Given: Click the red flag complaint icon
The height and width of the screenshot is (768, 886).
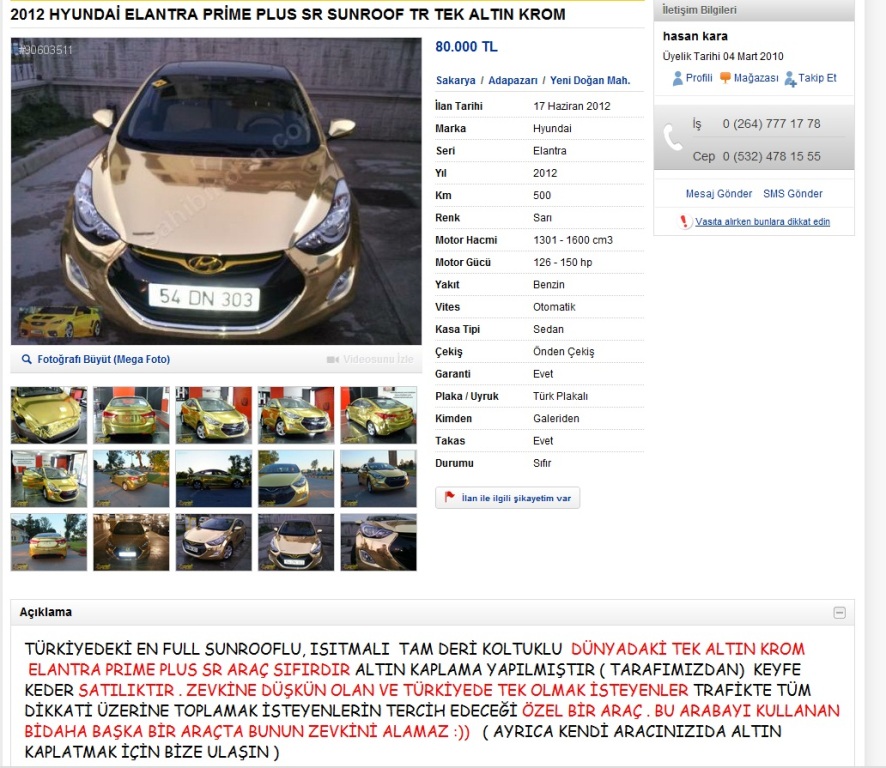Looking at the screenshot, I should pos(449,497).
